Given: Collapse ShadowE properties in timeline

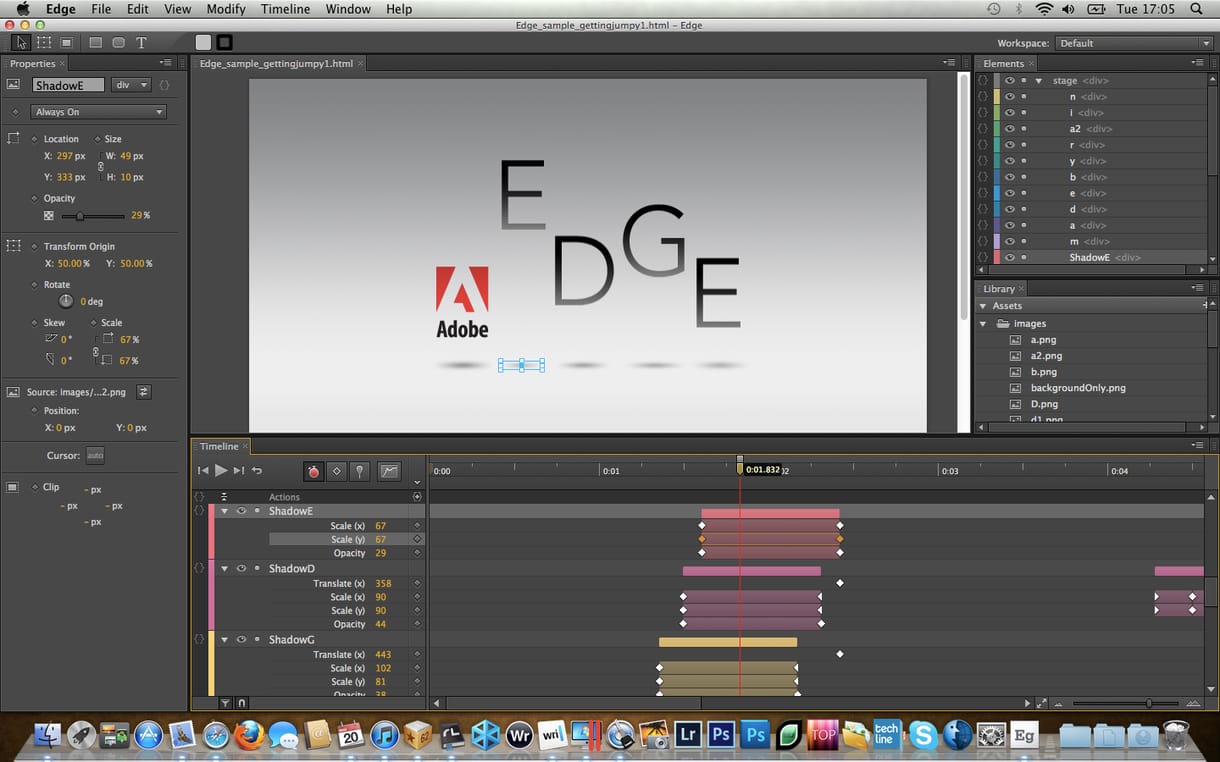Looking at the screenshot, I should pos(224,511).
